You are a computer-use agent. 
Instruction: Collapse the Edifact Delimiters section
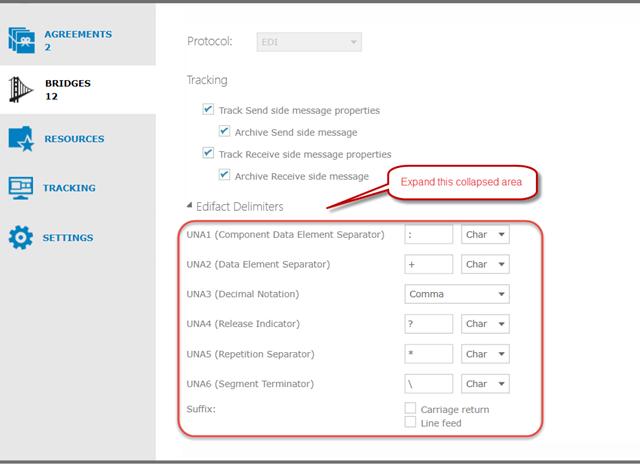coord(190,206)
